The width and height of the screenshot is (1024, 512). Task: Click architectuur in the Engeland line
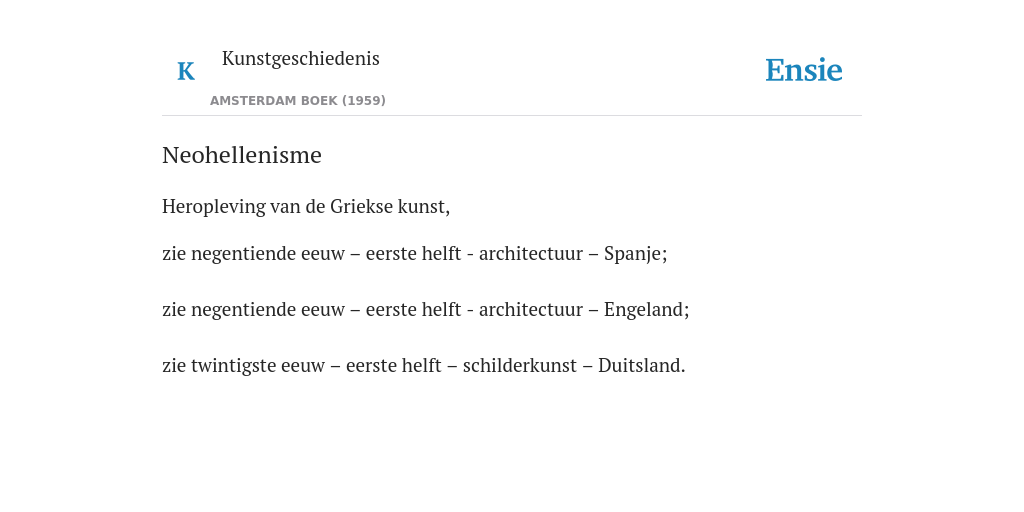[531, 310]
